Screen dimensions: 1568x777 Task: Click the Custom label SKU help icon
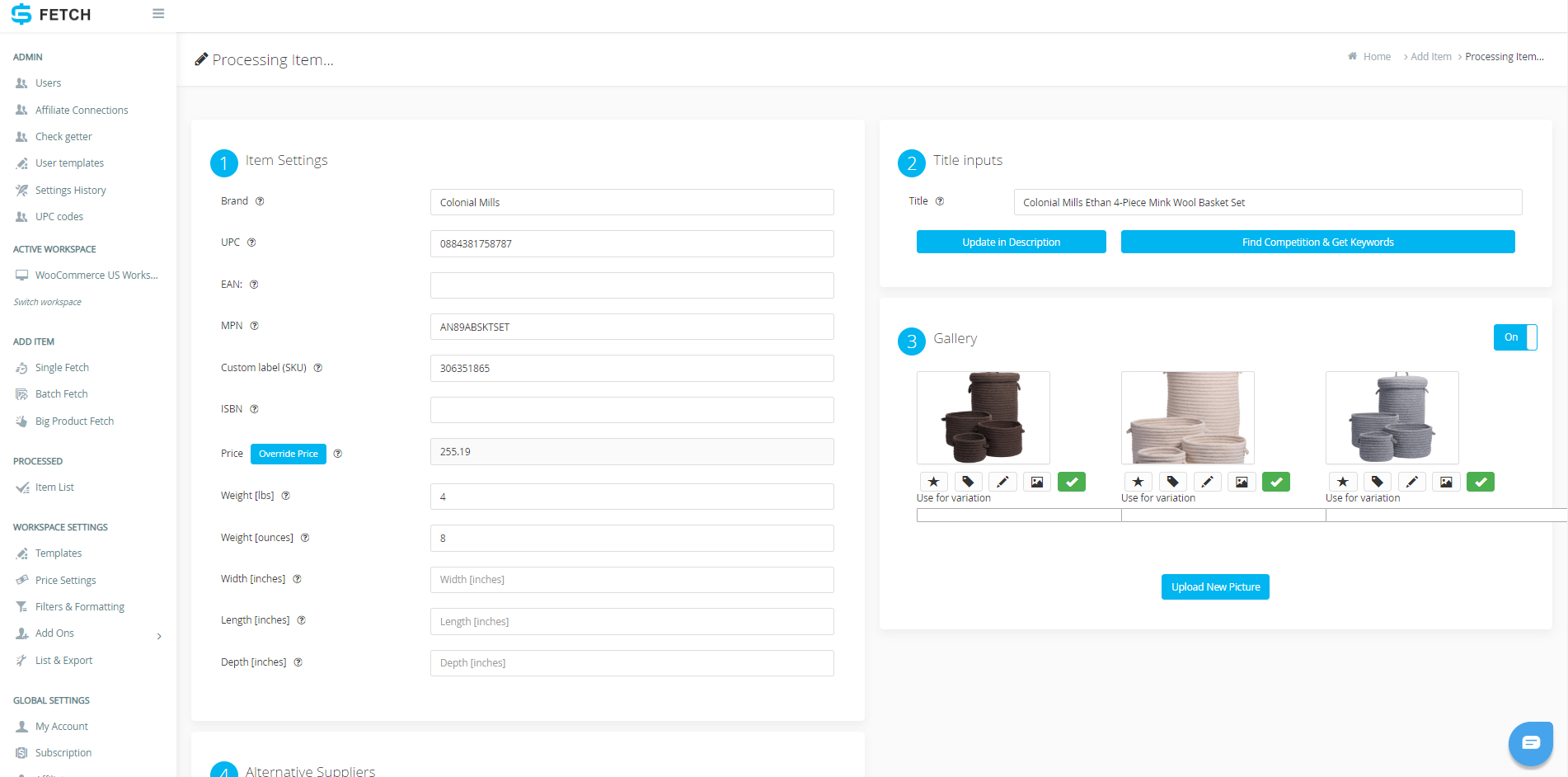coord(318,368)
